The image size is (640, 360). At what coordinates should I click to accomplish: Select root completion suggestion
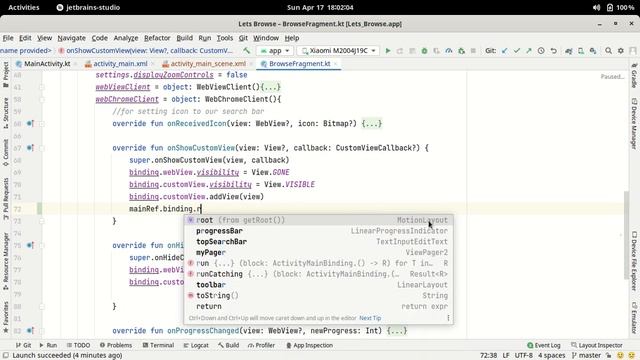click(x=318, y=220)
